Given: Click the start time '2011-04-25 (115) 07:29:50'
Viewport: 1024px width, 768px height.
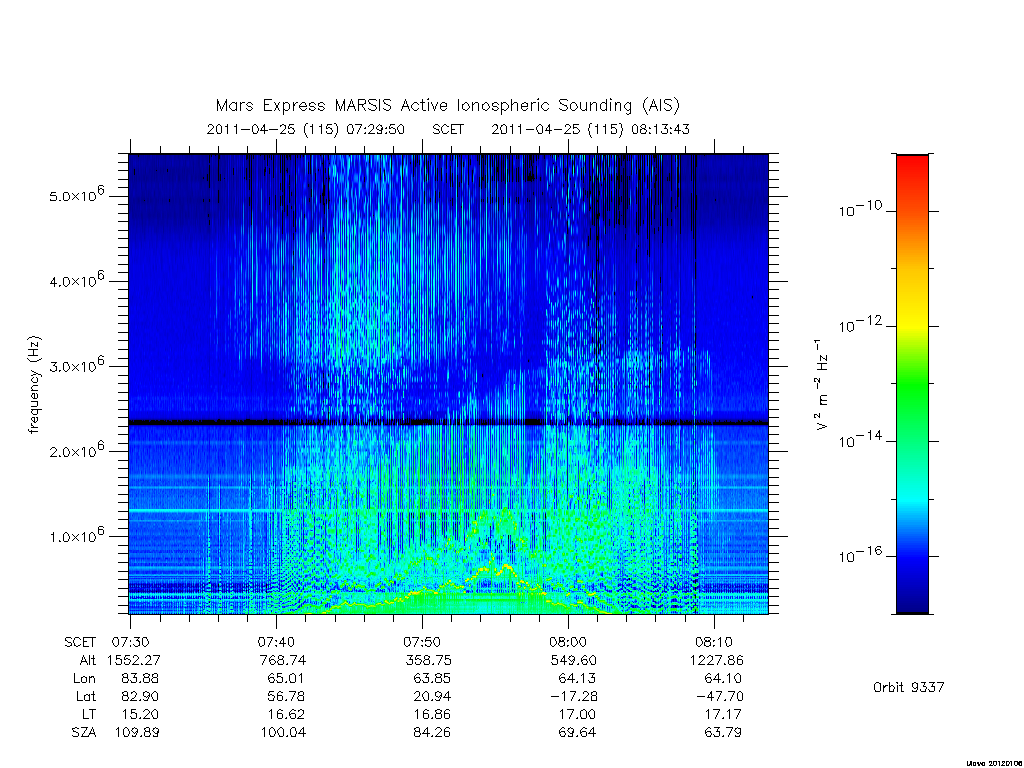Looking at the screenshot, I should [x=306, y=129].
